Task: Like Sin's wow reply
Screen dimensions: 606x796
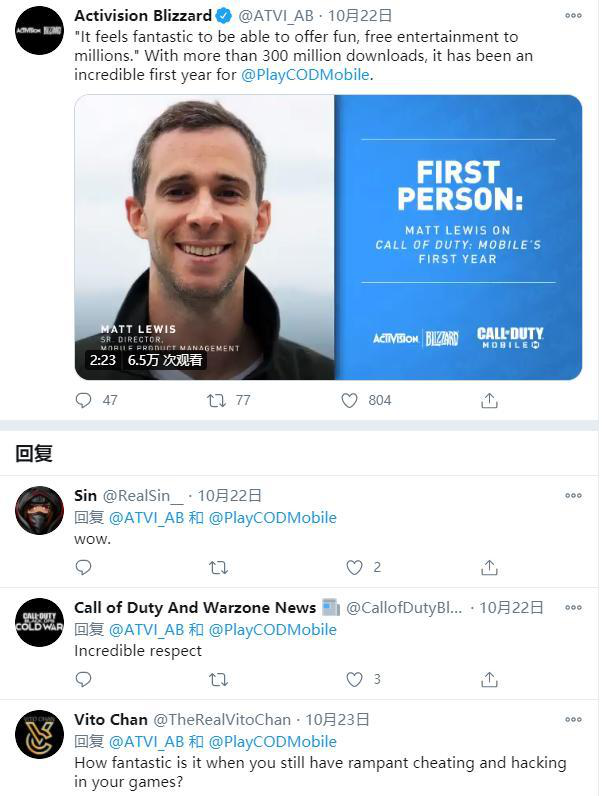Action: point(354,567)
